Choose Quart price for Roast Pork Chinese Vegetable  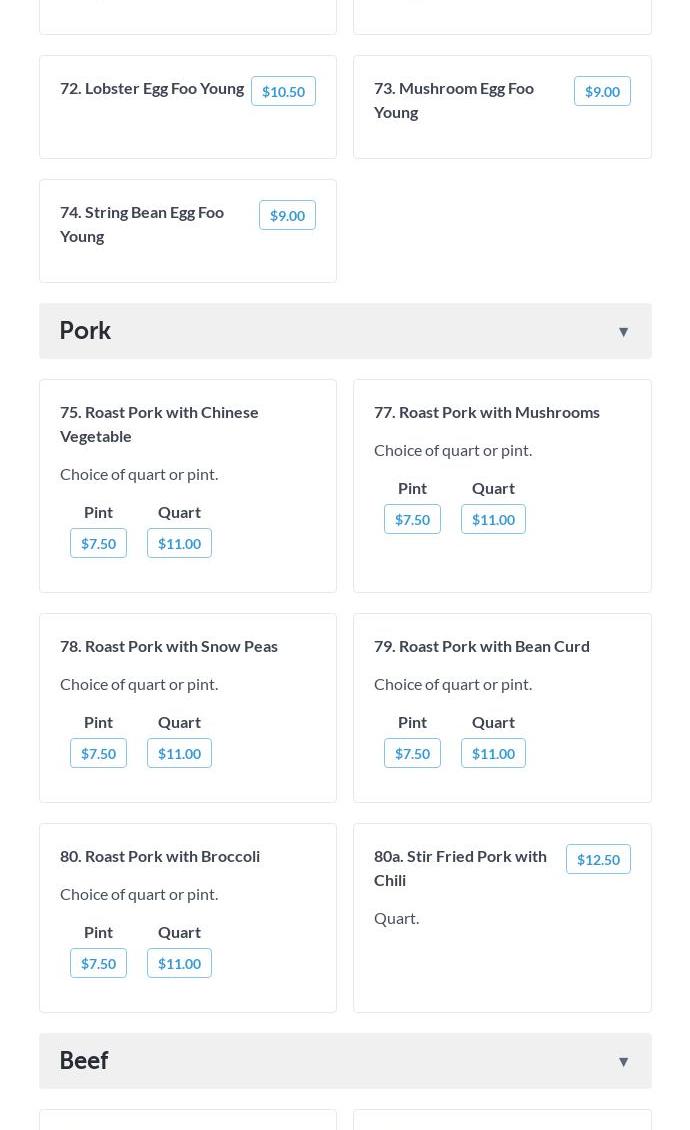179,543
